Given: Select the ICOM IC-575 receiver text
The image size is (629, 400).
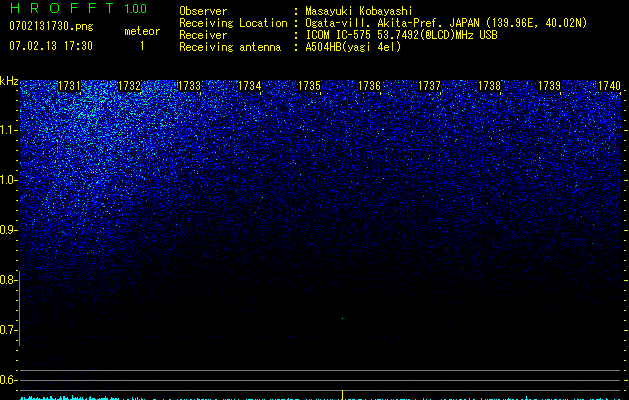Looking at the screenshot, I should tap(401, 35).
